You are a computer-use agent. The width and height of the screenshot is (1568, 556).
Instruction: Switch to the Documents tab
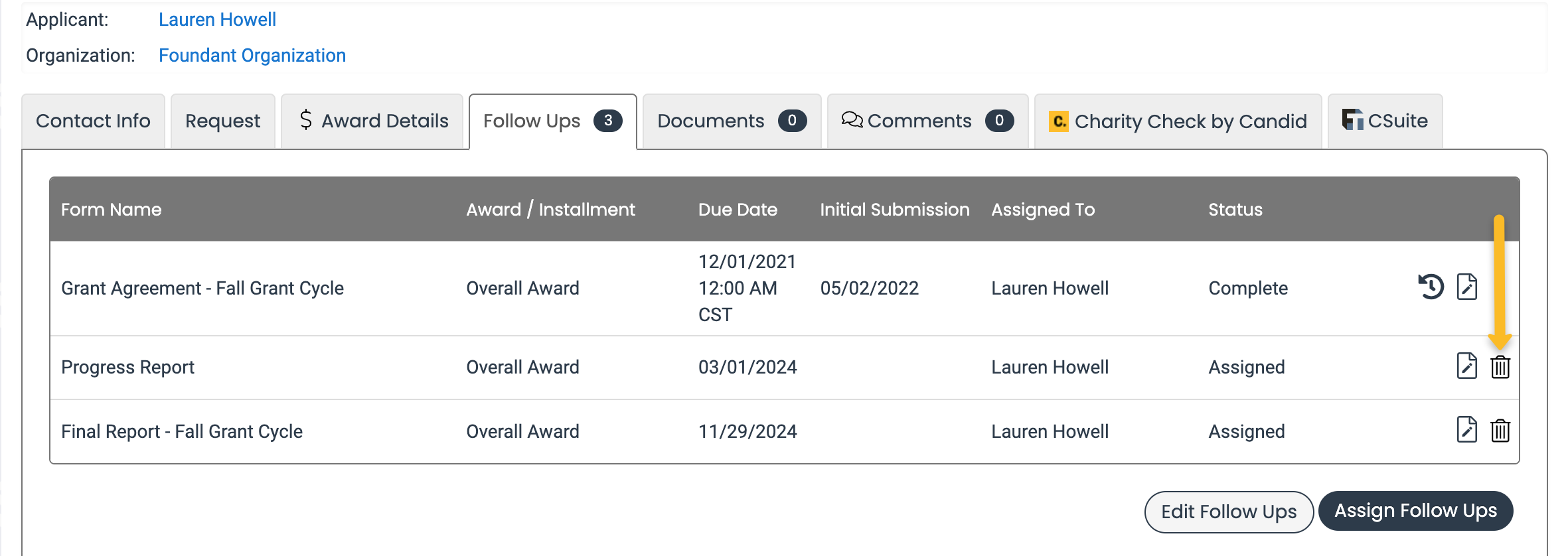pyautogui.click(x=731, y=121)
